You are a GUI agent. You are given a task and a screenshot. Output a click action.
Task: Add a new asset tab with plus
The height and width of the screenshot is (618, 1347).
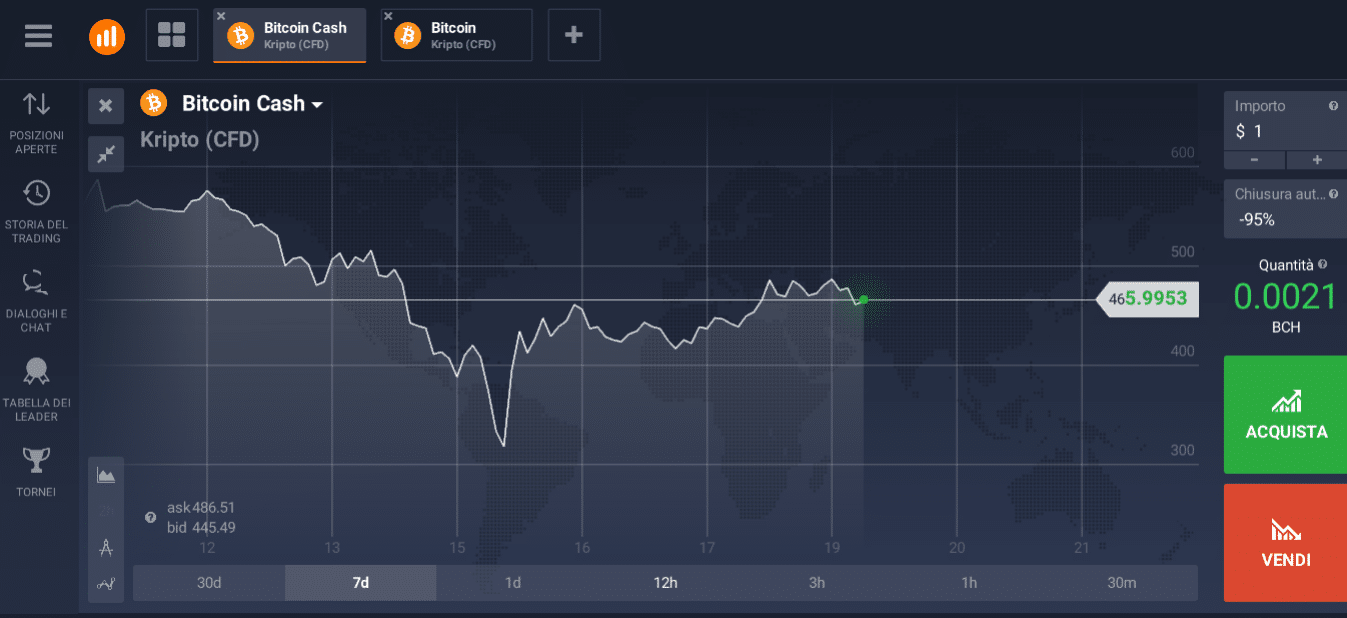(x=574, y=36)
